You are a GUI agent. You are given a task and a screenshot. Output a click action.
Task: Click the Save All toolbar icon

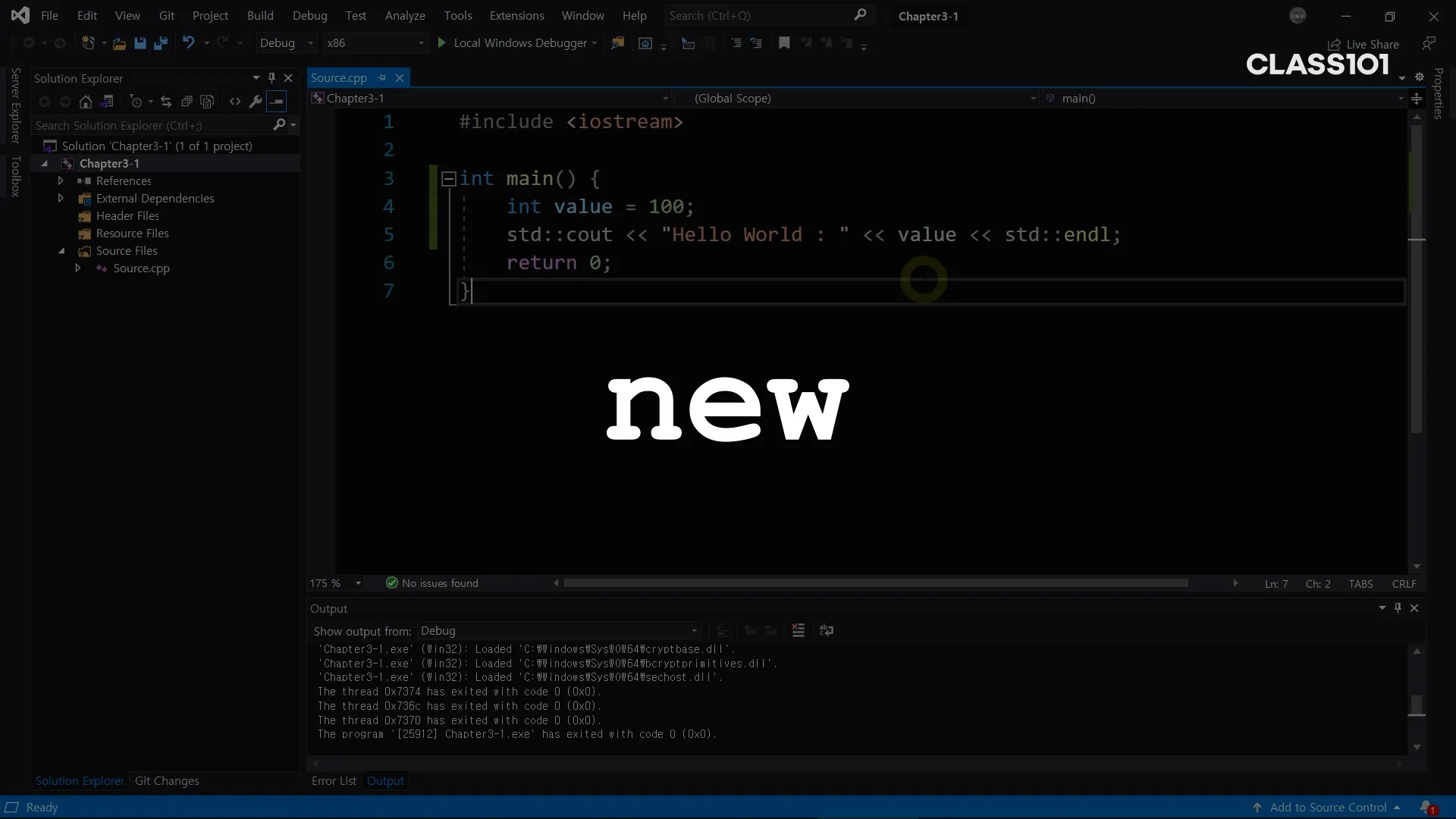tap(161, 43)
